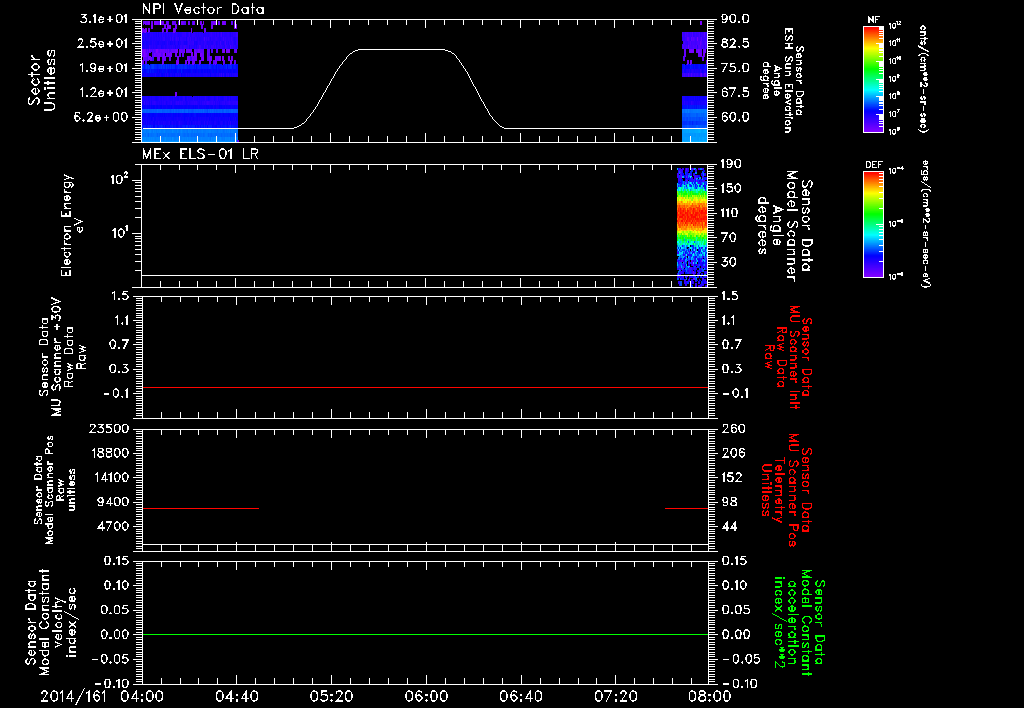Click the red 'MU Scanner Pos Telemetry' label
The image size is (1024, 708).
coord(786,490)
